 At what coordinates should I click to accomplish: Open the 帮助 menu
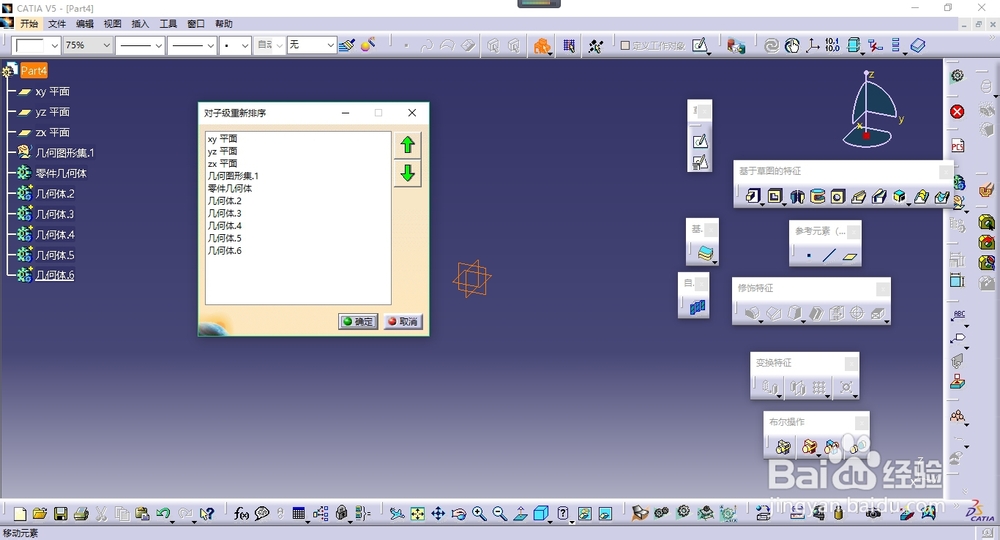pyautogui.click(x=224, y=24)
